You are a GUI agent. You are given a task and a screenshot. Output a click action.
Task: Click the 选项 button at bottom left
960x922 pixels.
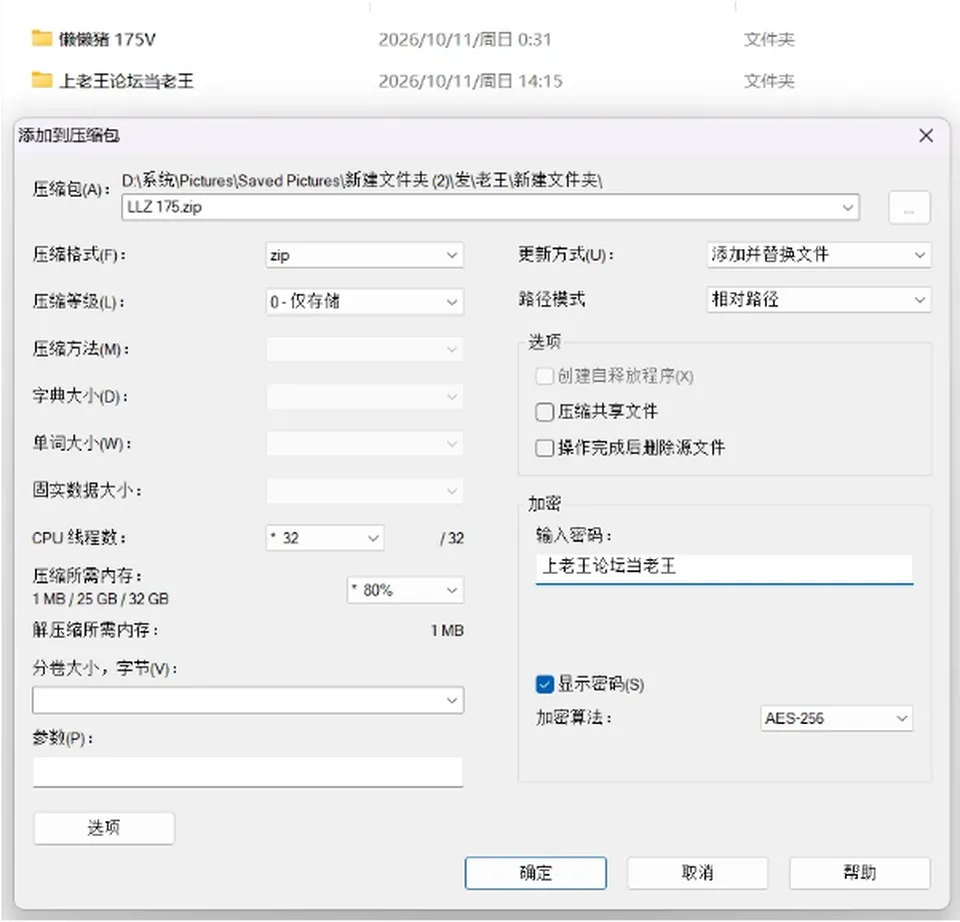[x=104, y=828]
